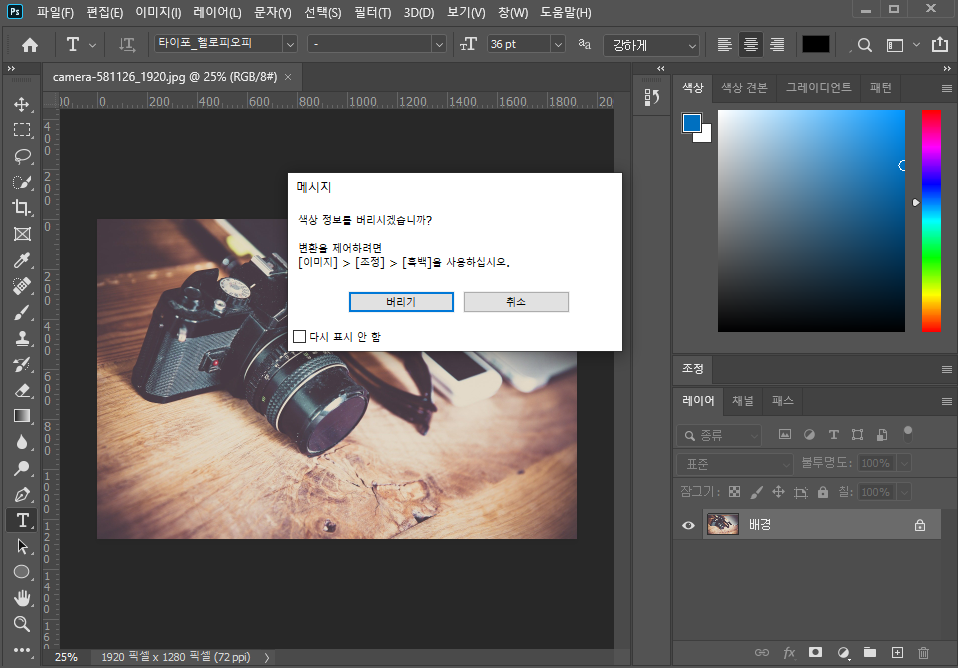Click the blue foreground color swatch
Viewport: 958px width, 668px height.
pyautogui.click(x=692, y=123)
